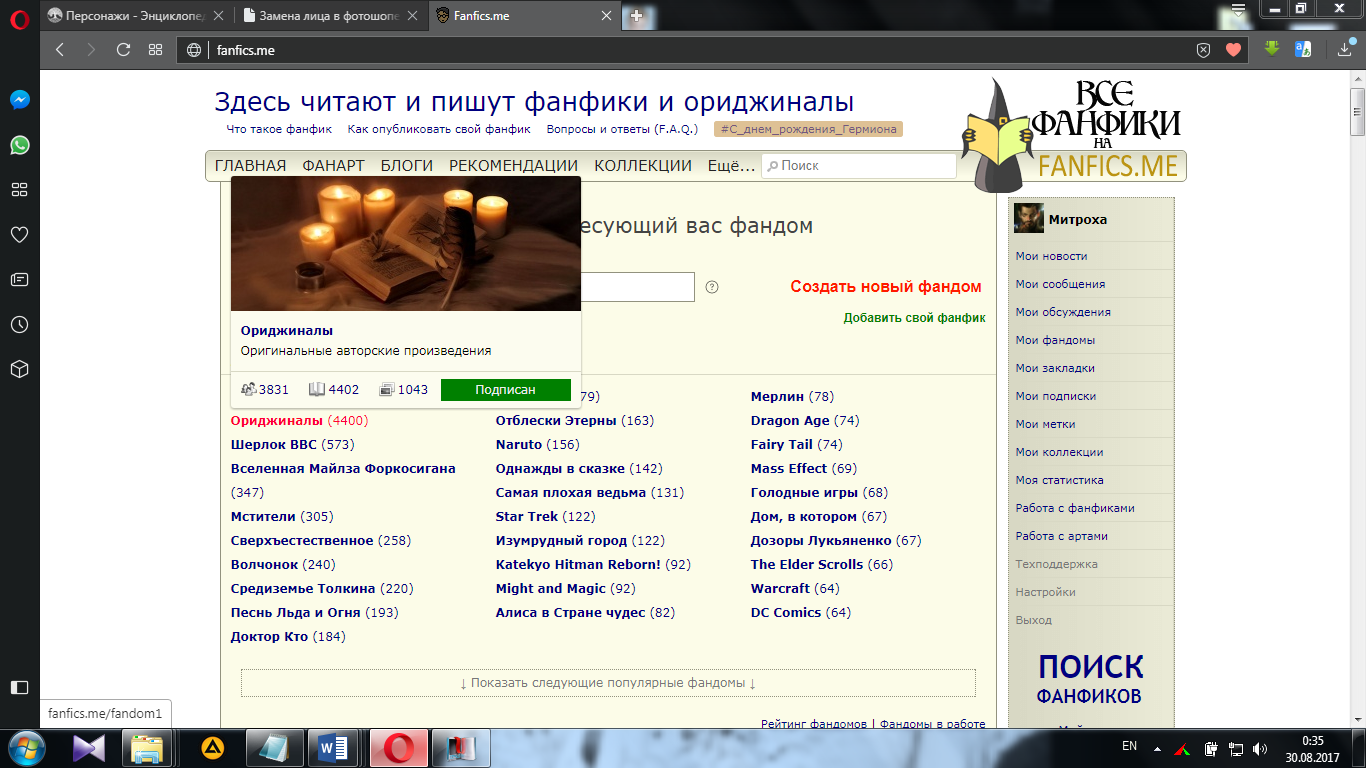Add page to bookmarks with the red heart
Screen dimensions: 1366x768
pyautogui.click(x=1233, y=50)
